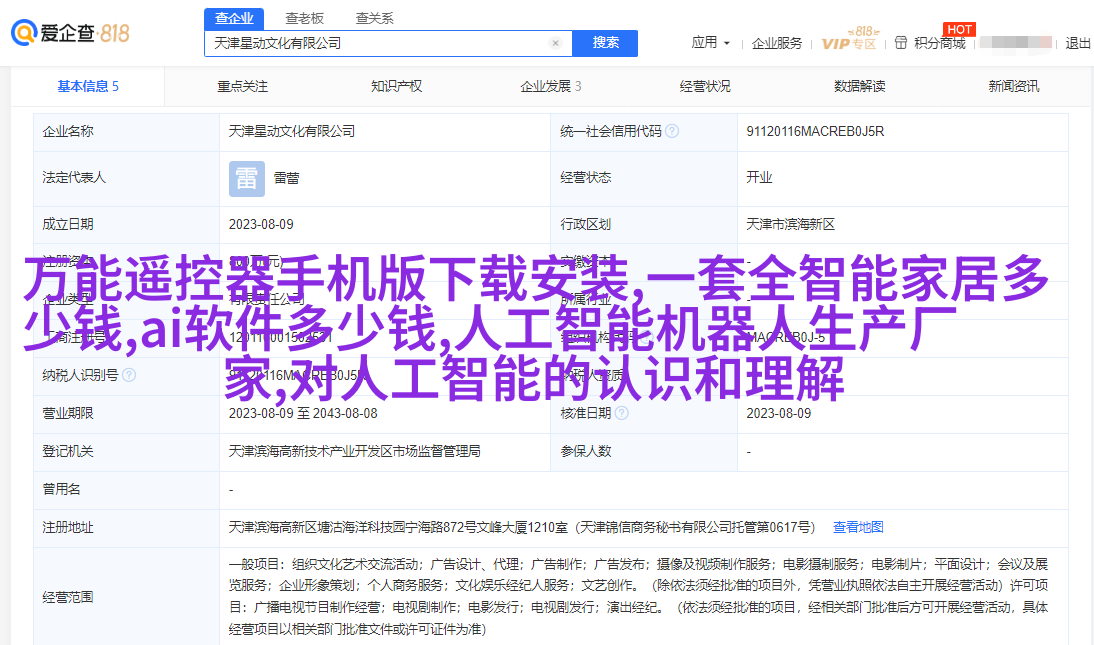Image resolution: width=1094 pixels, height=645 pixels.
Task: Click the 注册地址 row label
Action: [x=68, y=528]
